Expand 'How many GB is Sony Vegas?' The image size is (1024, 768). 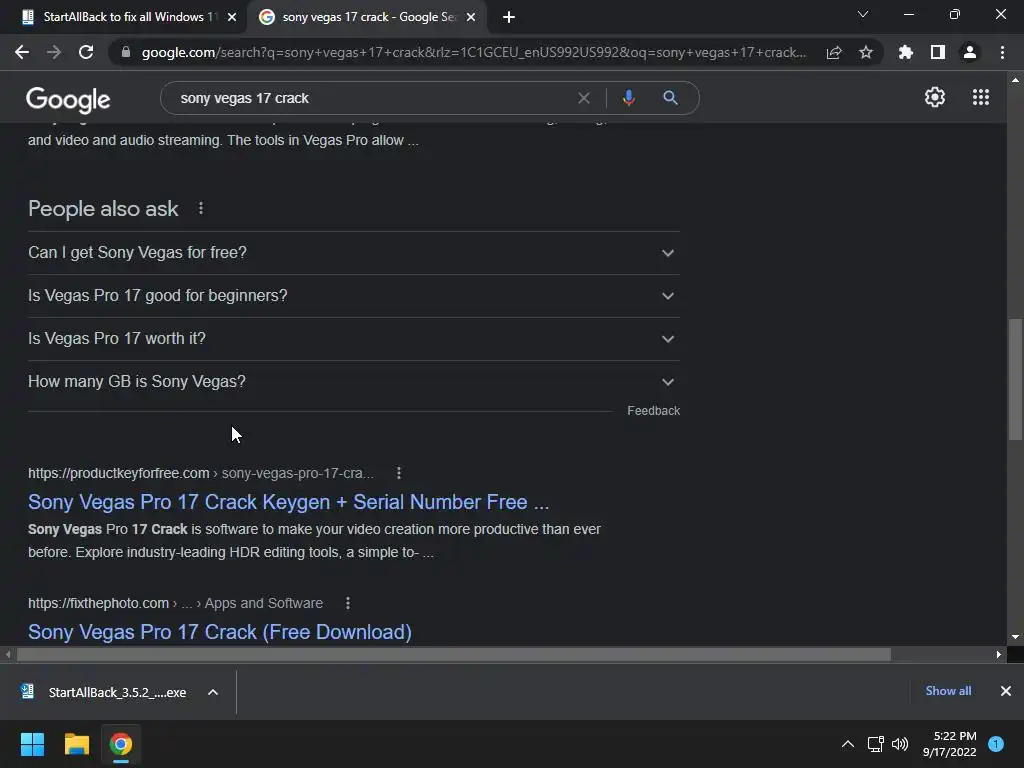[x=354, y=382]
